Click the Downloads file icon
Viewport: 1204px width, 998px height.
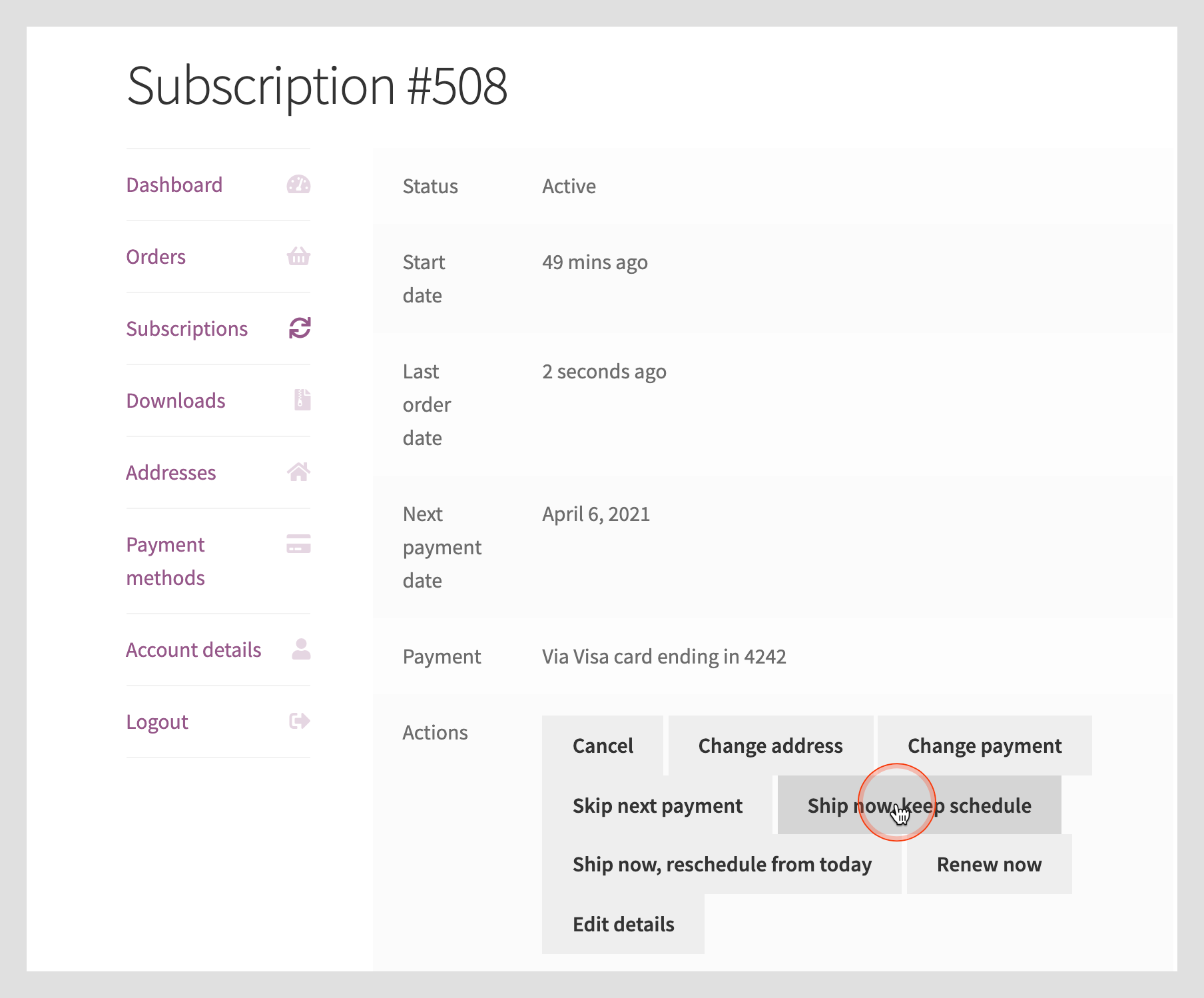pyautogui.click(x=302, y=400)
